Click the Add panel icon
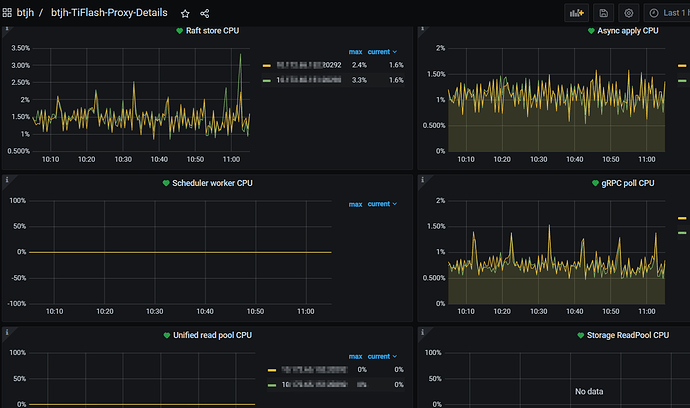 click(576, 13)
